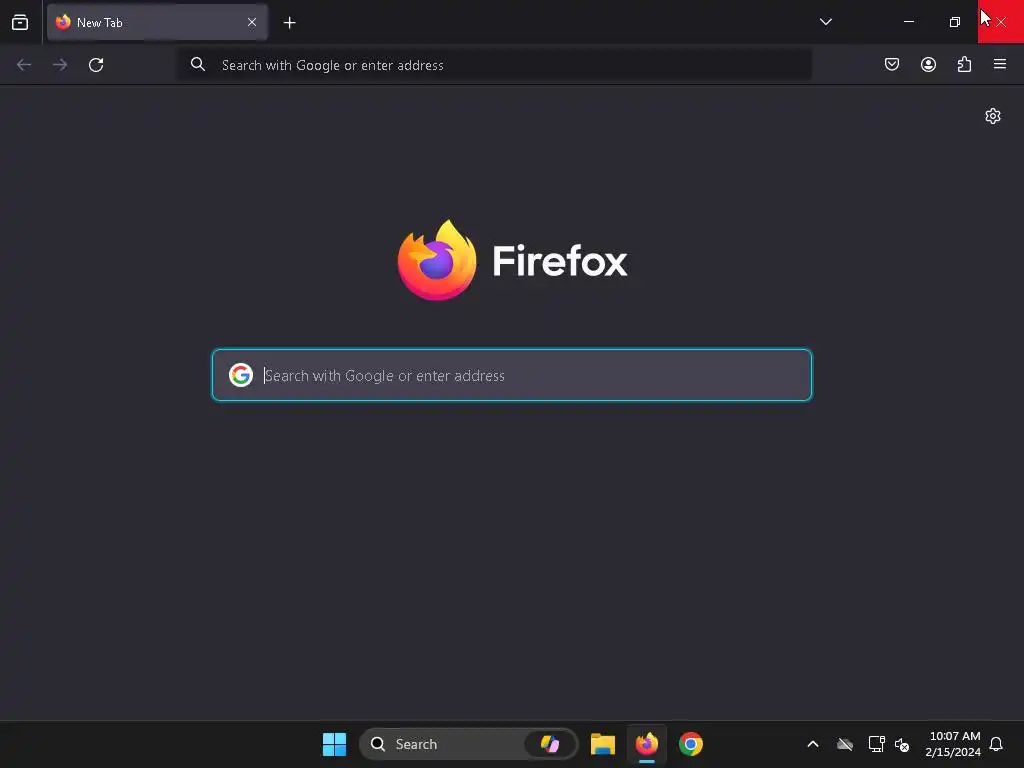Open the network status tray icon
Screen dimensions: 1024x768
tap(876, 744)
